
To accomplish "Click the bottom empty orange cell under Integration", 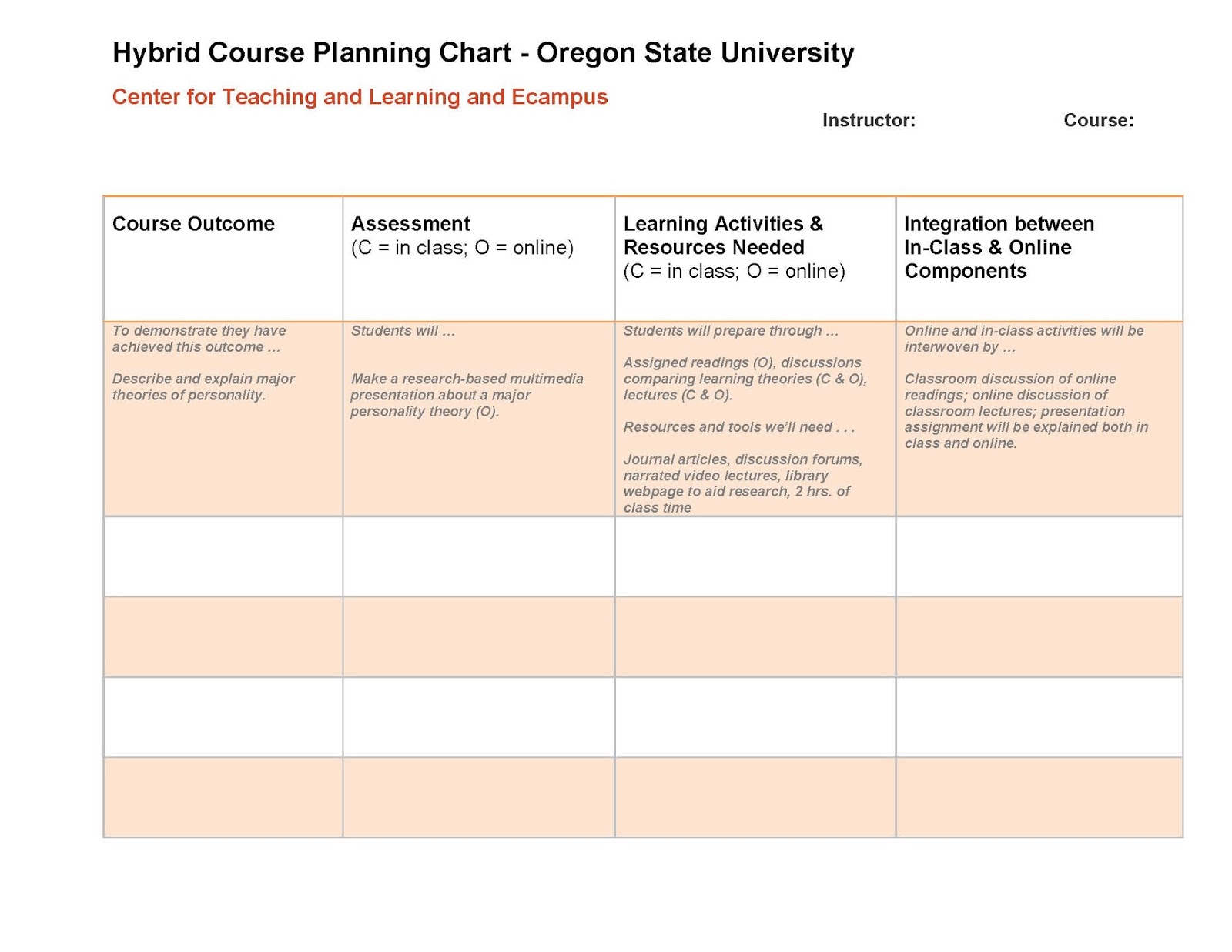I will [x=1039, y=797].
